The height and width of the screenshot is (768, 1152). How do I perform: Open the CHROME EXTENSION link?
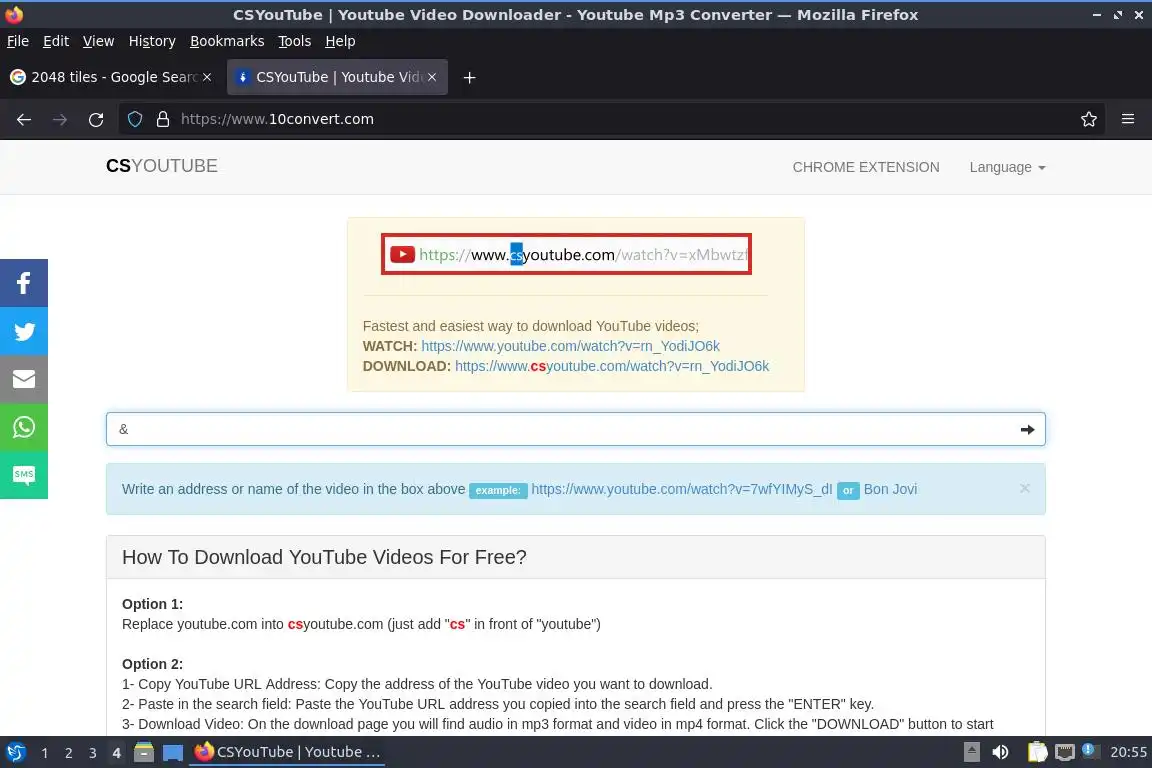(865, 168)
